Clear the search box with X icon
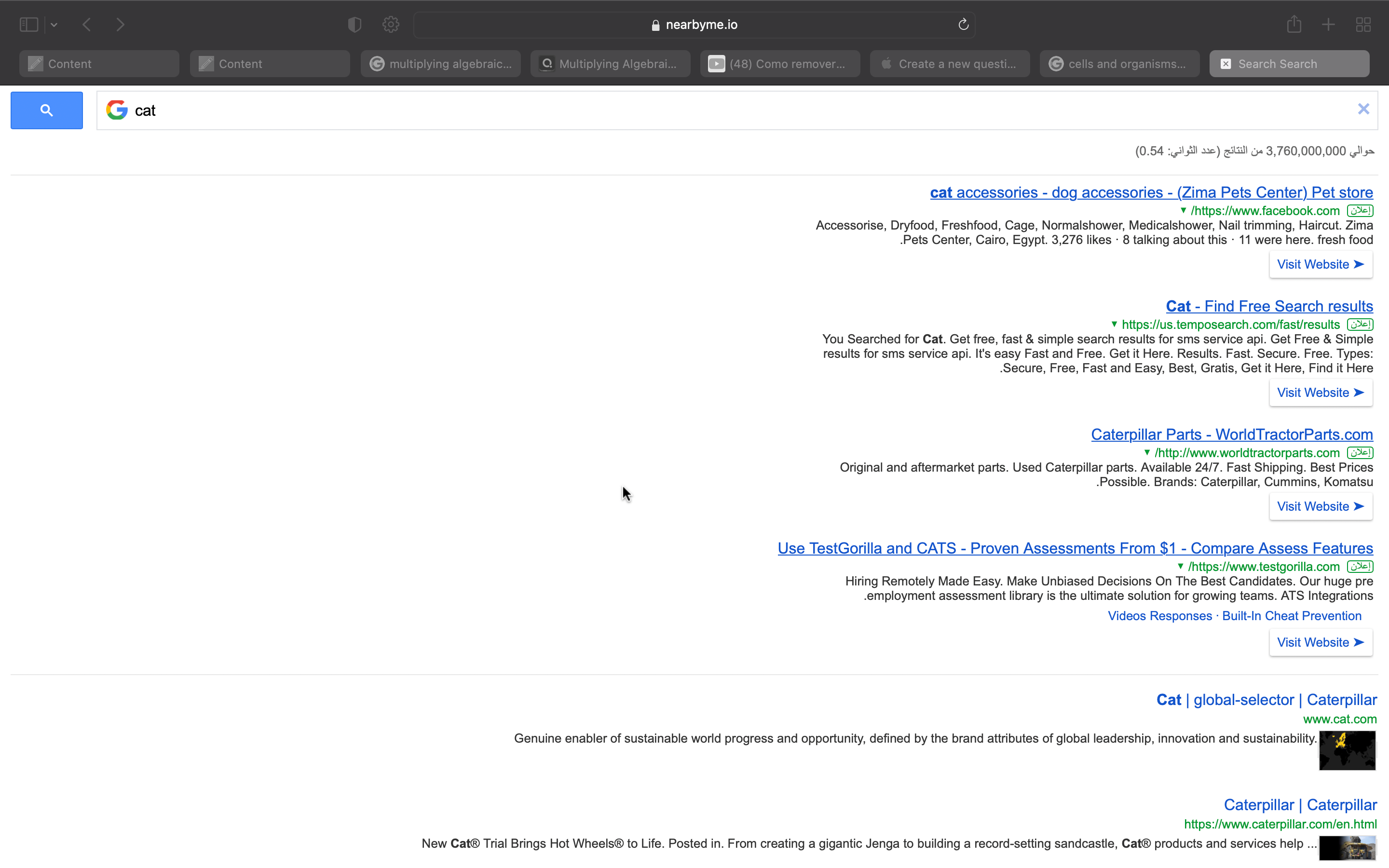This screenshot has width=1389, height=868. point(1363,109)
